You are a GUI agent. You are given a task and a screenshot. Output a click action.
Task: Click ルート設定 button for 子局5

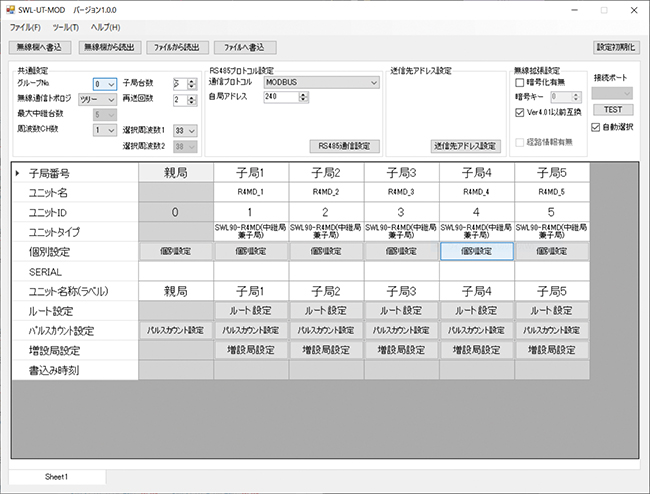pyautogui.click(x=552, y=310)
